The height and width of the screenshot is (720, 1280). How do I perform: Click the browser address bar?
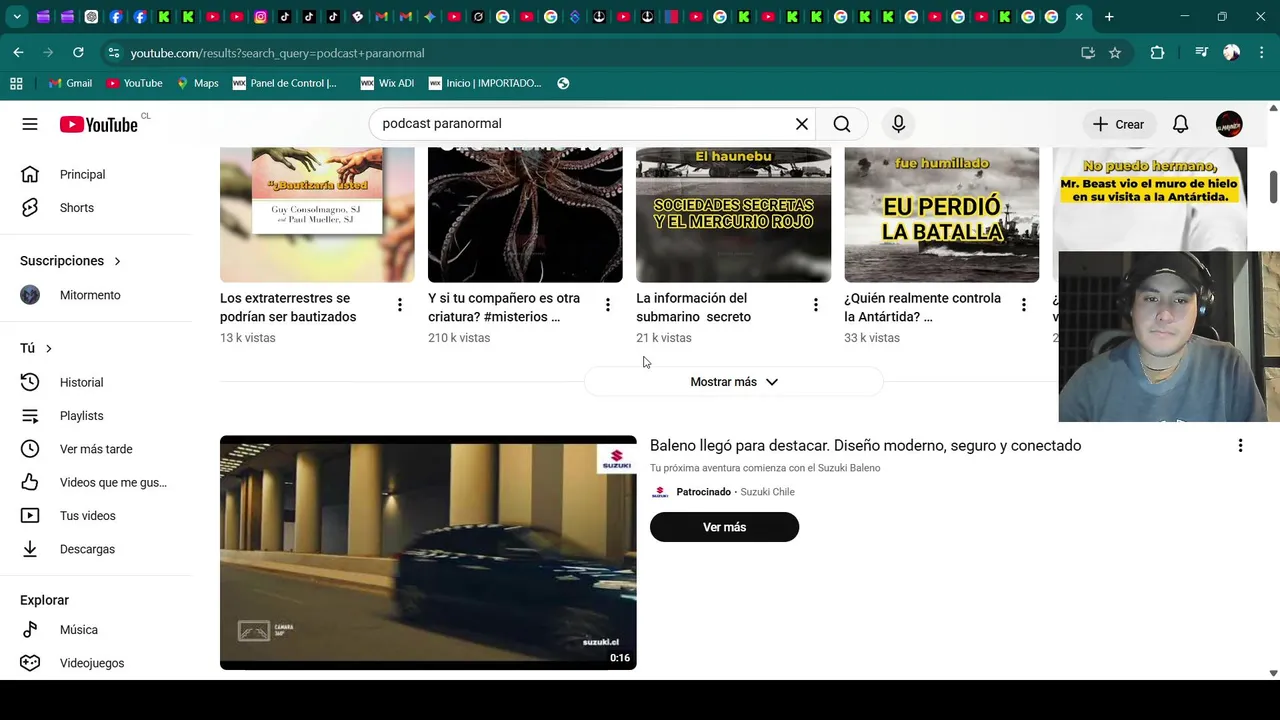[600, 53]
